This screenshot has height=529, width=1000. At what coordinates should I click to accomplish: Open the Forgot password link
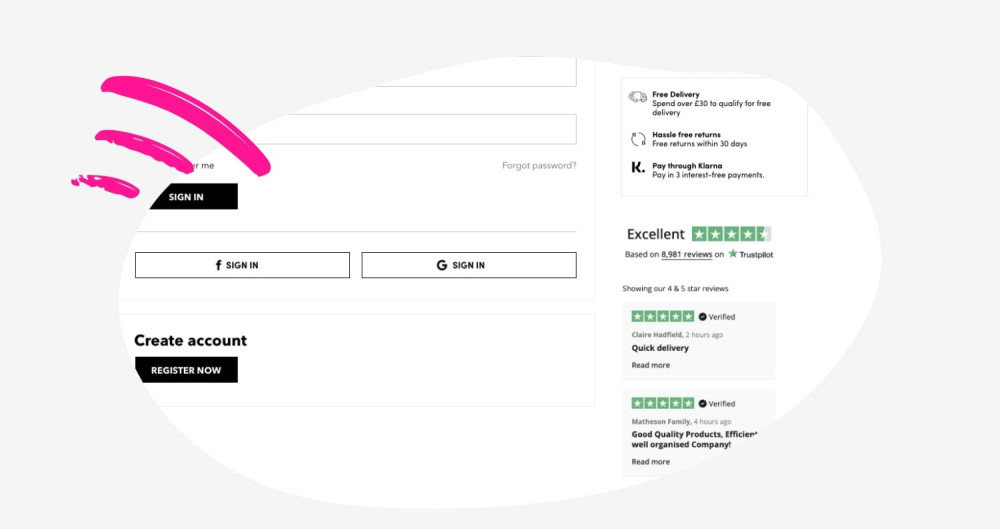point(539,166)
